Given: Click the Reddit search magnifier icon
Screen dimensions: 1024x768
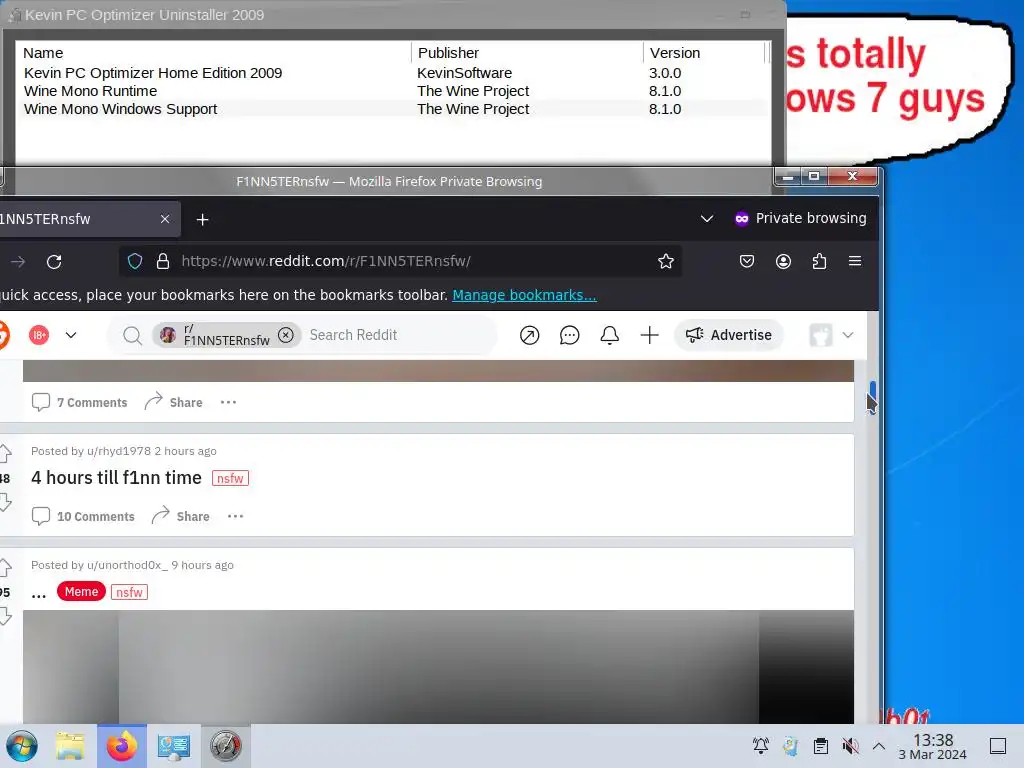Looking at the screenshot, I should (x=133, y=336).
